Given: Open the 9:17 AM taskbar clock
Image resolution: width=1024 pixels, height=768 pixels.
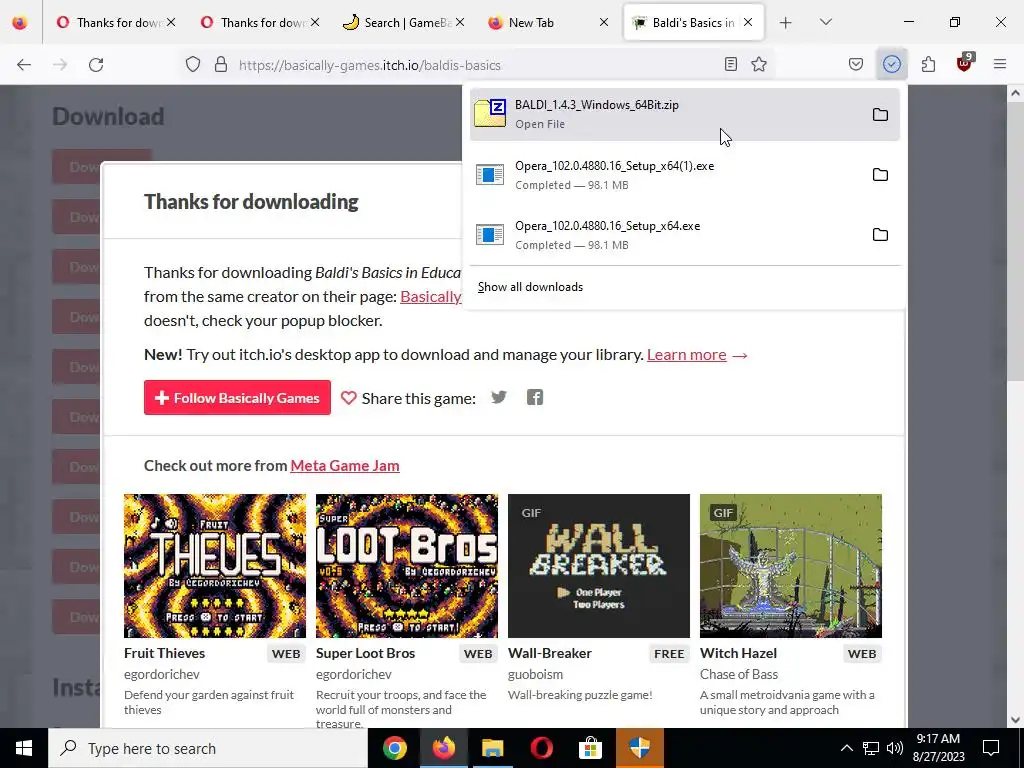Looking at the screenshot, I should click(938, 748).
